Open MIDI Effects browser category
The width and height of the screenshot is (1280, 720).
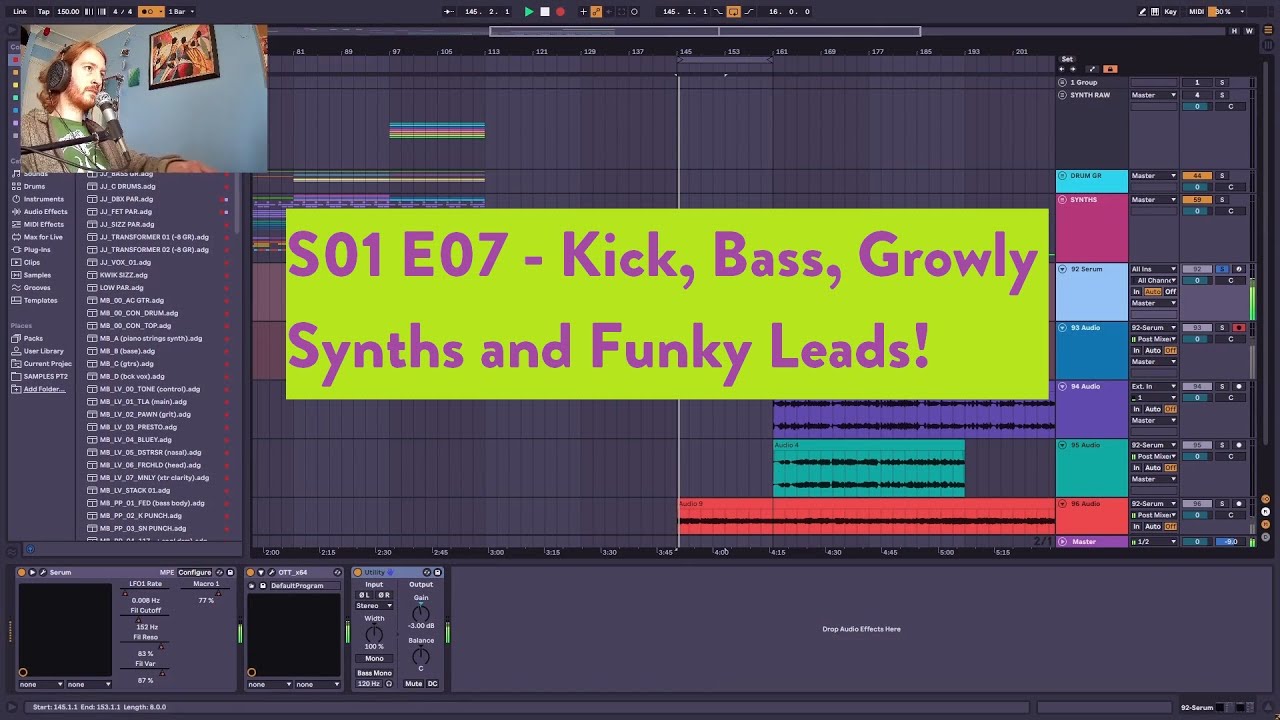pyautogui.click(x=44, y=224)
